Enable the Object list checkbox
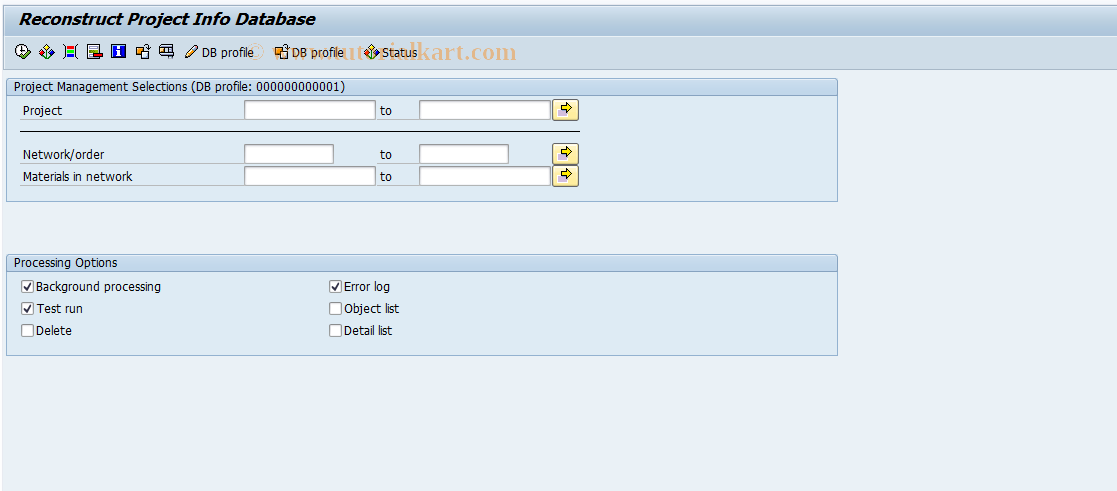1117x491 pixels. pyautogui.click(x=336, y=309)
